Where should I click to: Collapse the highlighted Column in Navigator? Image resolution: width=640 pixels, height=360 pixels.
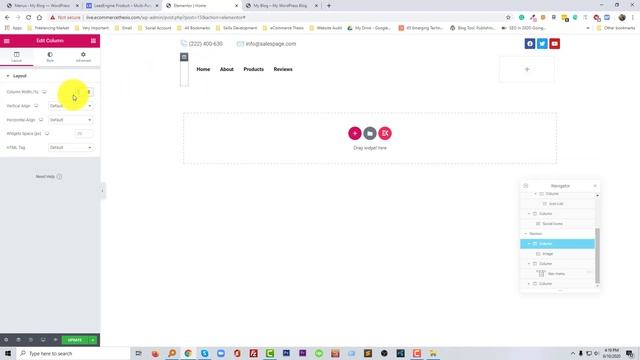click(529, 244)
